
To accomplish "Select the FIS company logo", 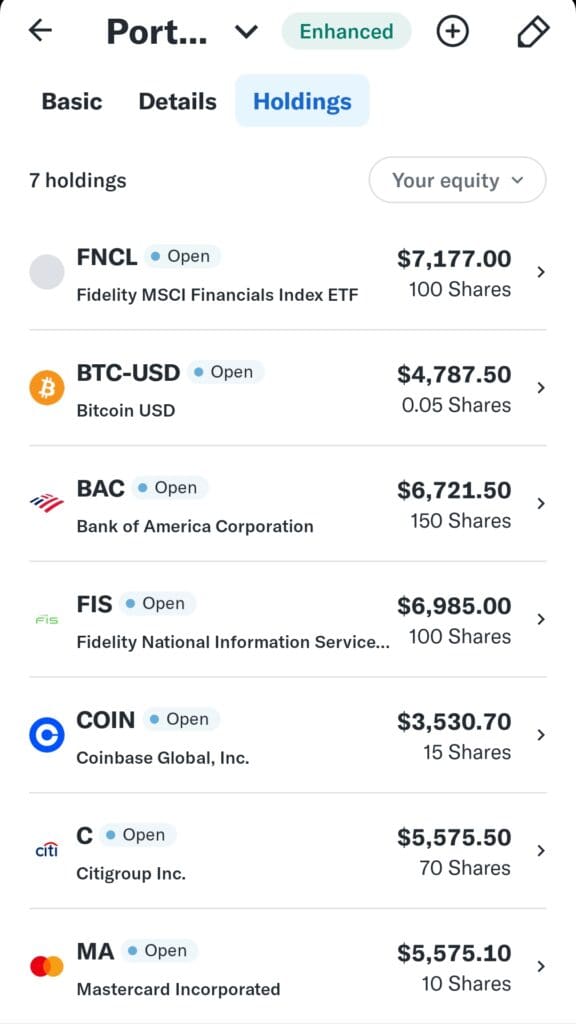I will (x=46, y=619).
